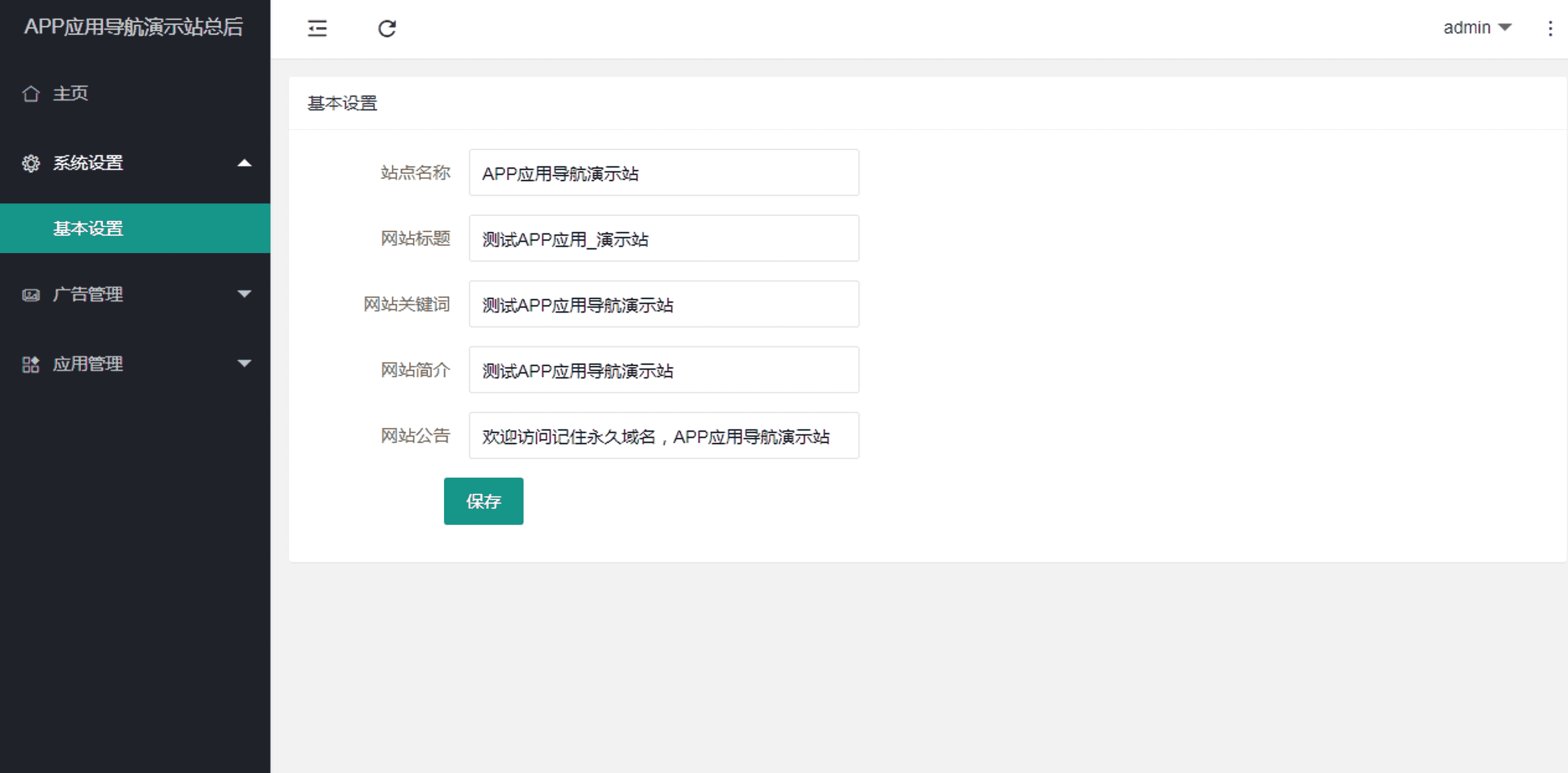Focus the 网站公告 input field
This screenshot has height=773, width=1568.
pos(664,436)
